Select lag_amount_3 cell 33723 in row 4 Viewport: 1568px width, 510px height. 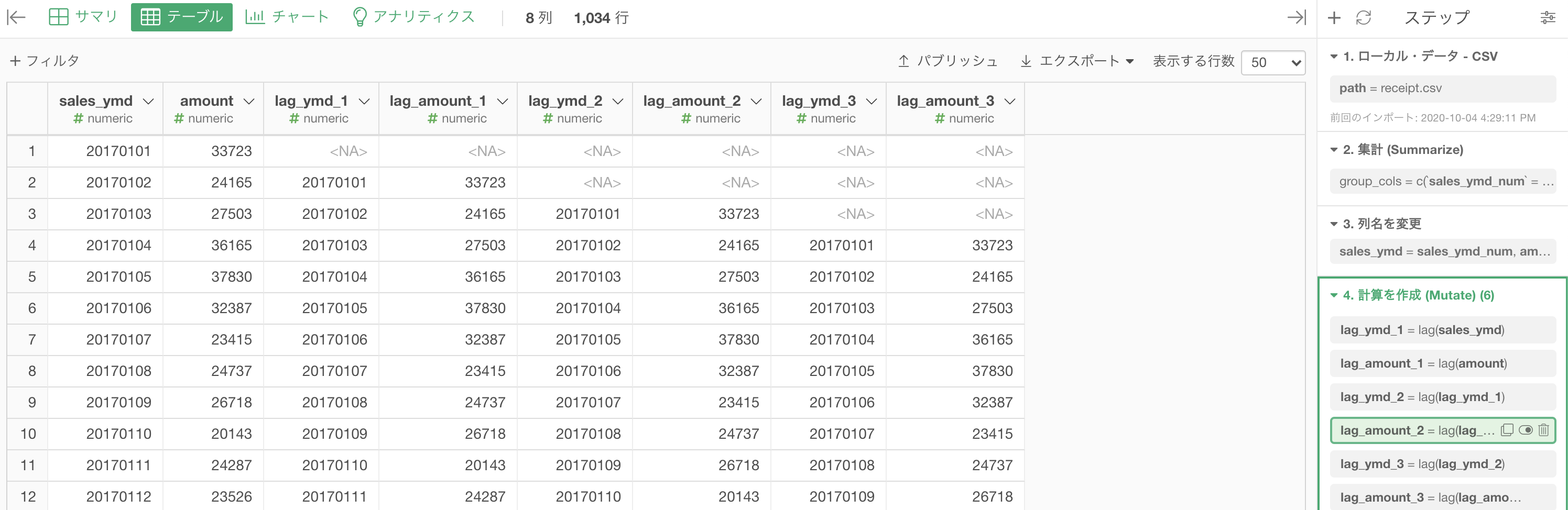[955, 245]
